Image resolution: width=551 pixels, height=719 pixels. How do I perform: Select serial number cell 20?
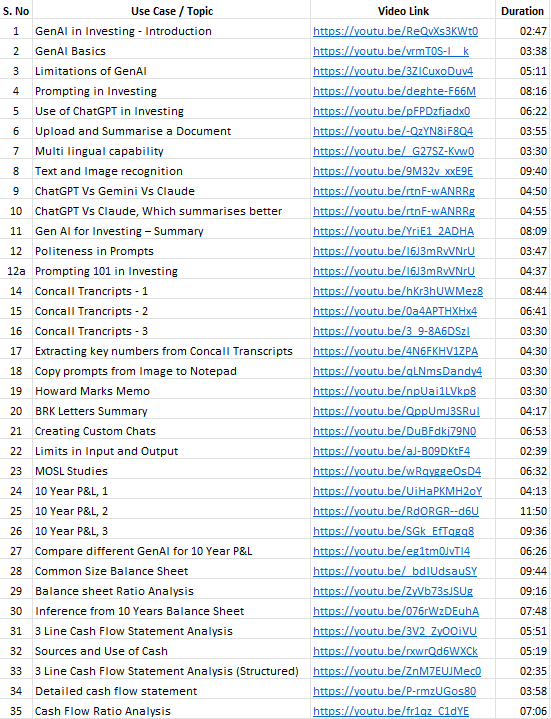click(x=16, y=411)
